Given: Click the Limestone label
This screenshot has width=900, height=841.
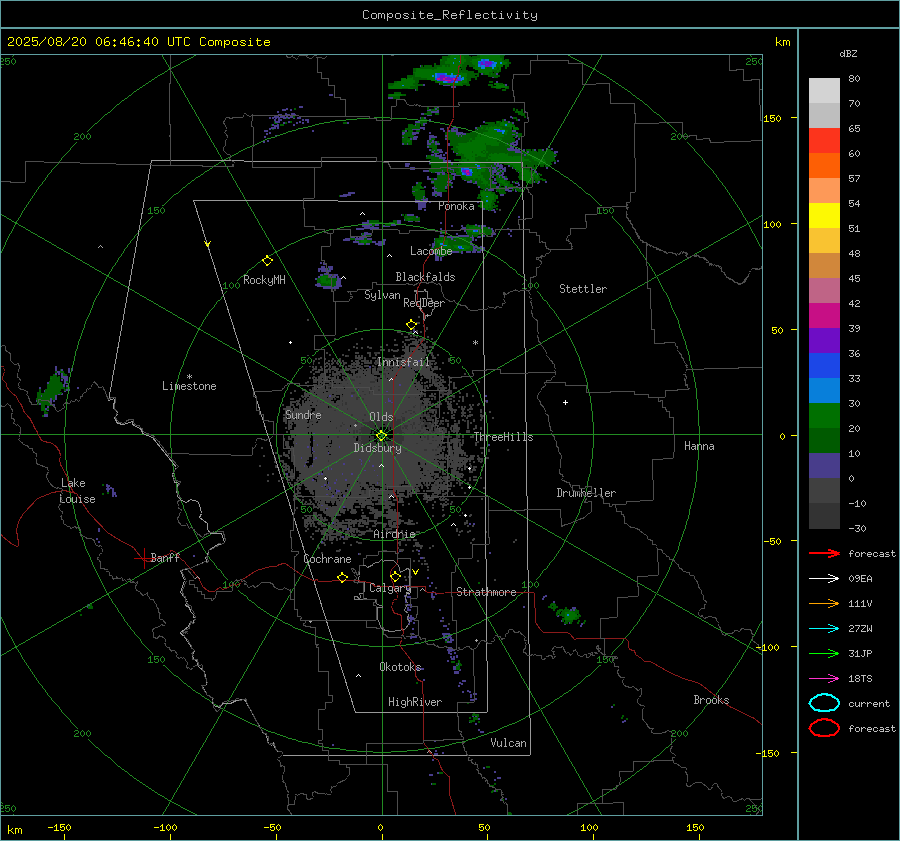Looking at the screenshot, I should (189, 386).
